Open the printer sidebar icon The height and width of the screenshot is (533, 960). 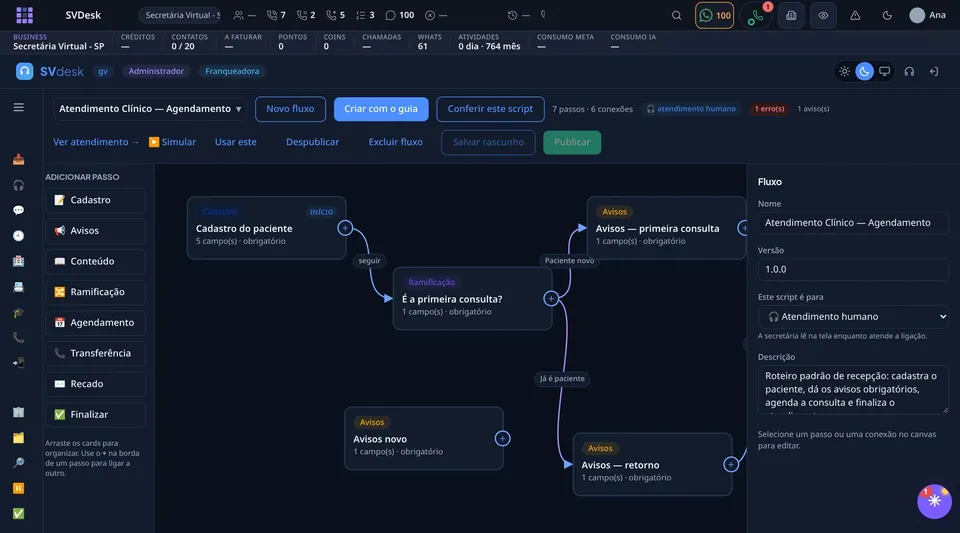click(x=18, y=287)
